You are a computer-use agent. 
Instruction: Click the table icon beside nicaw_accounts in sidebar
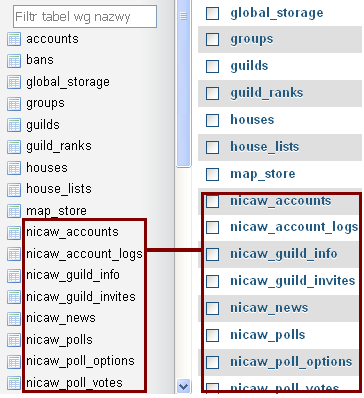click(14, 233)
